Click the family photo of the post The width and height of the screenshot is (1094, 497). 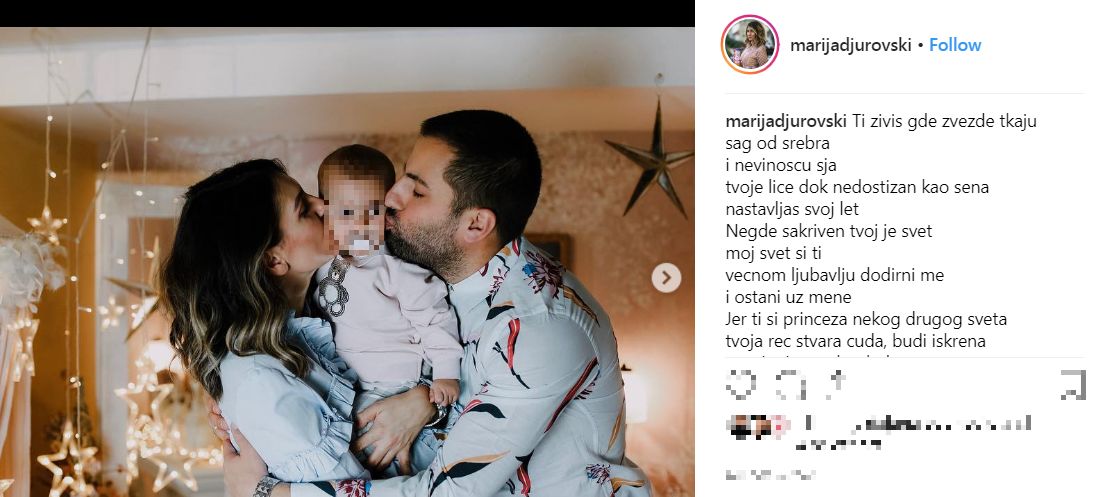(x=347, y=262)
